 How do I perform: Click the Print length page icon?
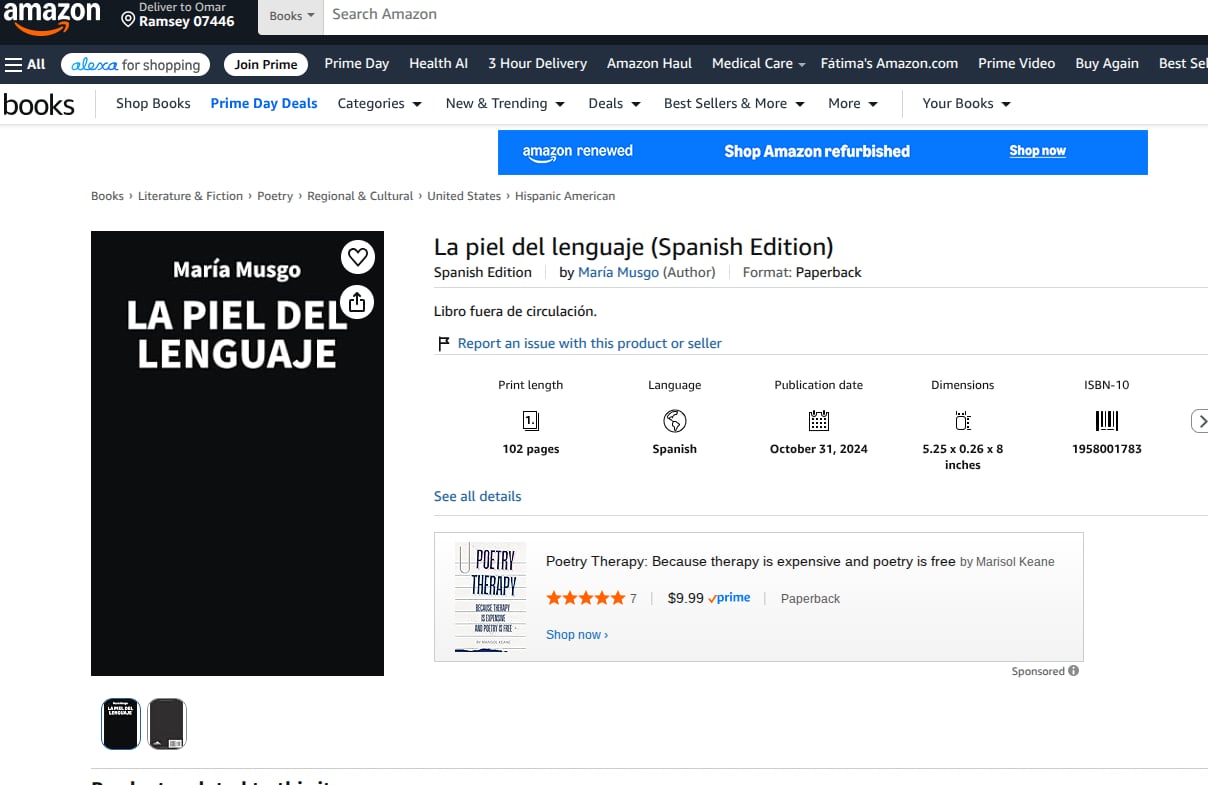[x=531, y=420]
